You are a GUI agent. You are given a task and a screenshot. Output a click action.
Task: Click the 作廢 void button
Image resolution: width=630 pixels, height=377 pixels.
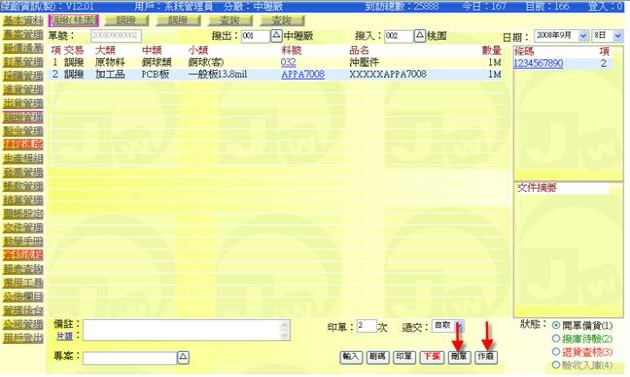pos(486,357)
